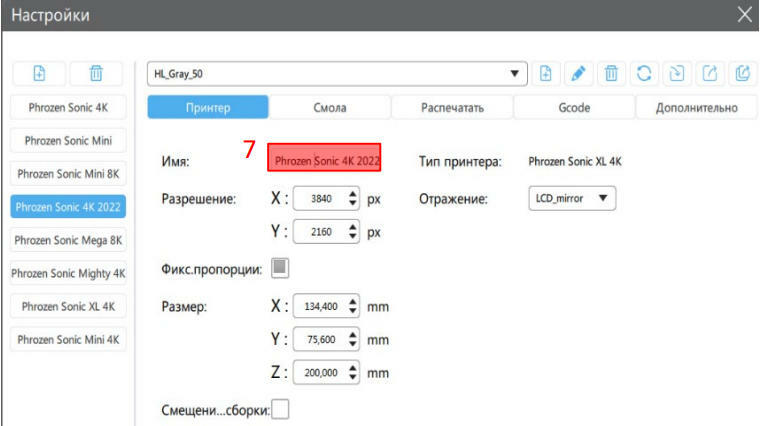Click the export profile icon
Image resolution: width=760 pixels, height=426 pixels.
[710, 74]
